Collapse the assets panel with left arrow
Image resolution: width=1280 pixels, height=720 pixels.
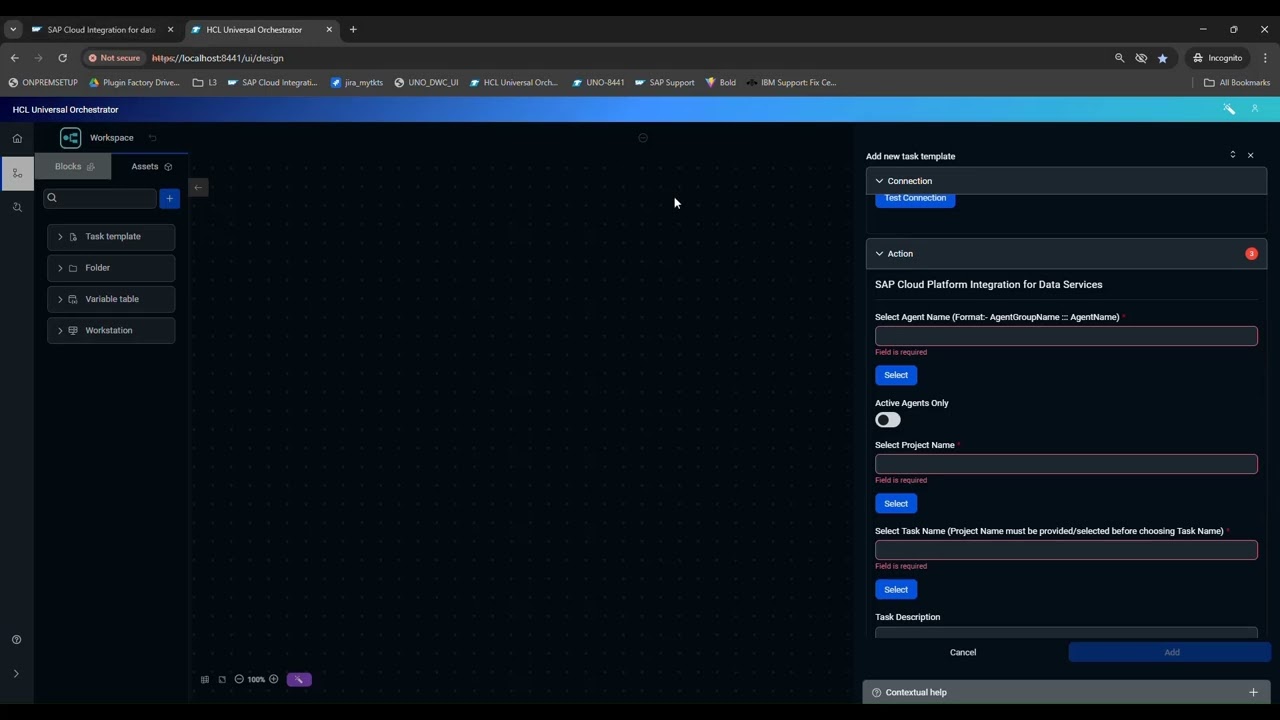(x=198, y=187)
